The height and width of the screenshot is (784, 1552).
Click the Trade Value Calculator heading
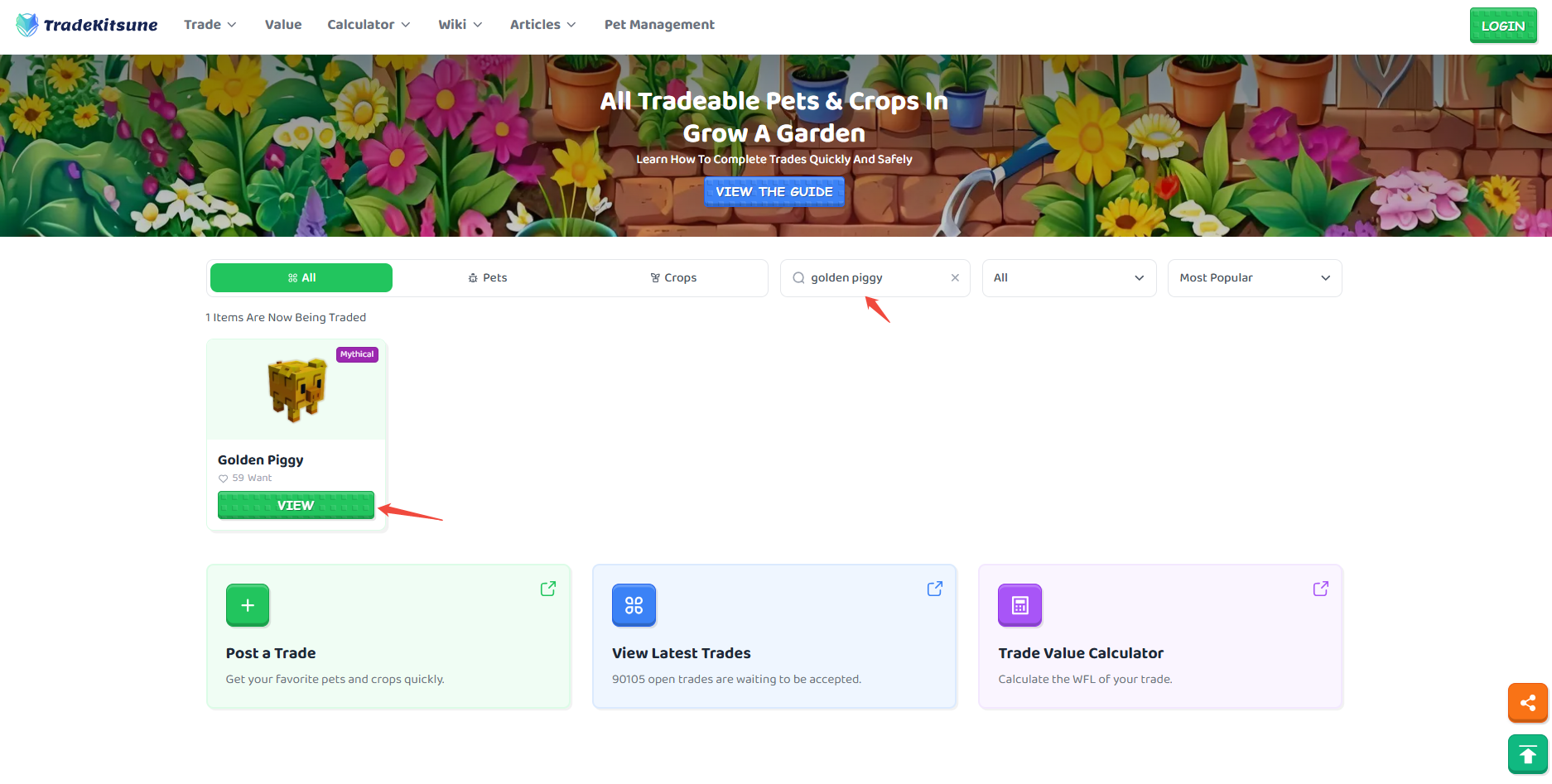tap(1081, 653)
